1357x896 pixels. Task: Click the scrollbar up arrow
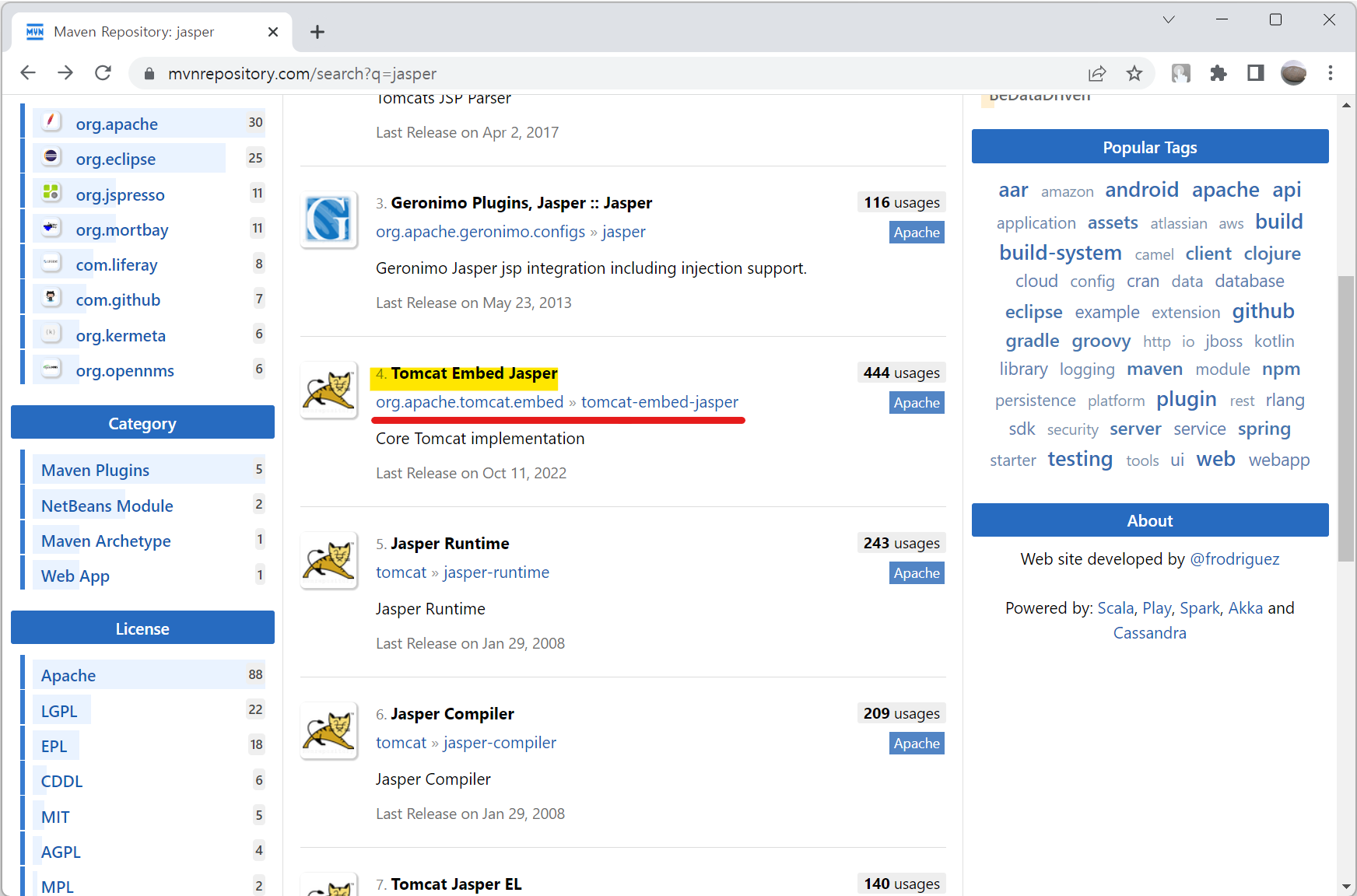pyautogui.click(x=1346, y=105)
